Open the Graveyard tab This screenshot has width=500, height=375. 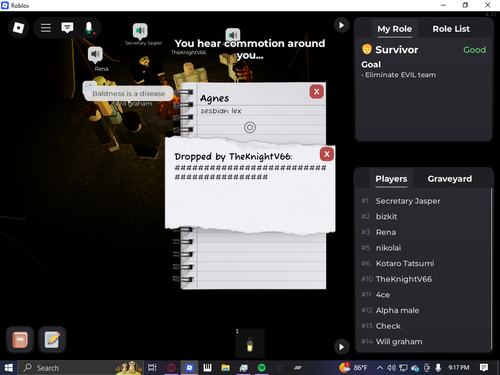pos(450,179)
